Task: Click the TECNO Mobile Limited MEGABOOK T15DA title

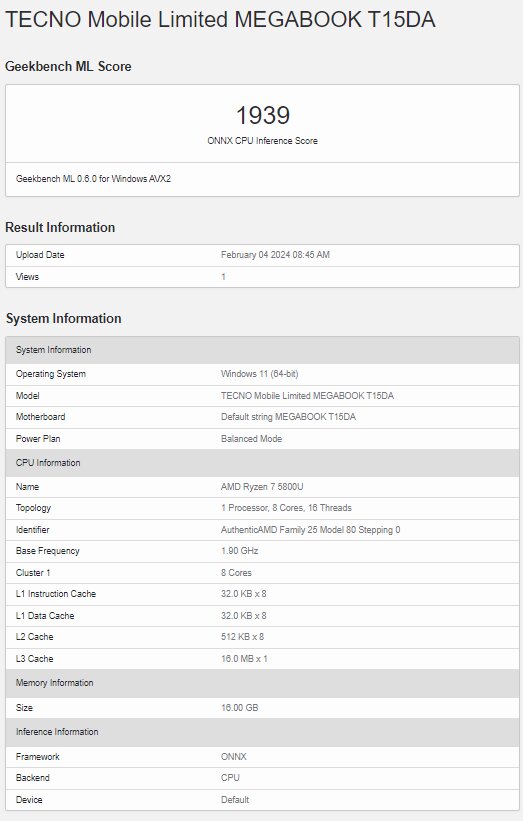Action: (220, 19)
